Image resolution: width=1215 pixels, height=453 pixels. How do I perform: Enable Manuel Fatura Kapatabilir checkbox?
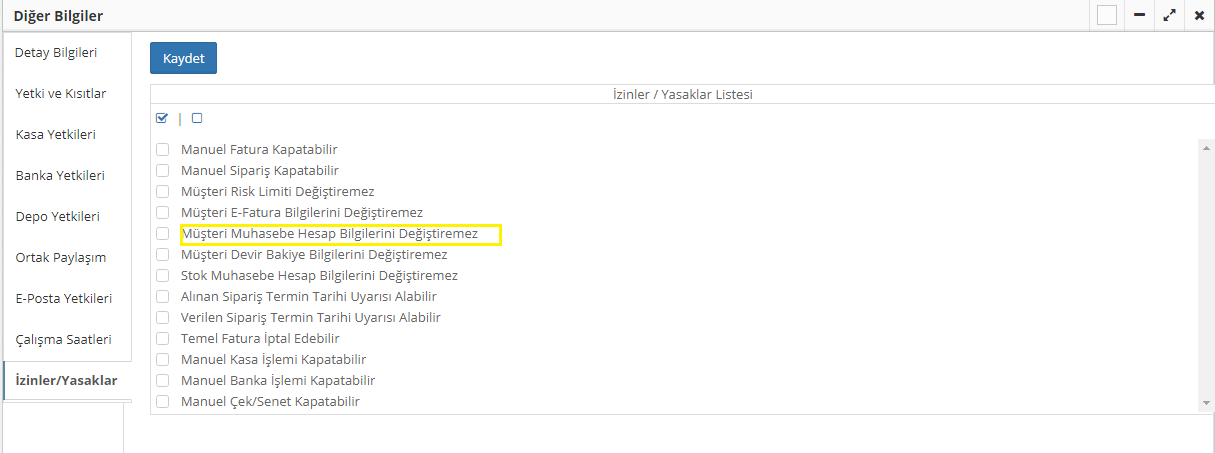click(x=162, y=150)
